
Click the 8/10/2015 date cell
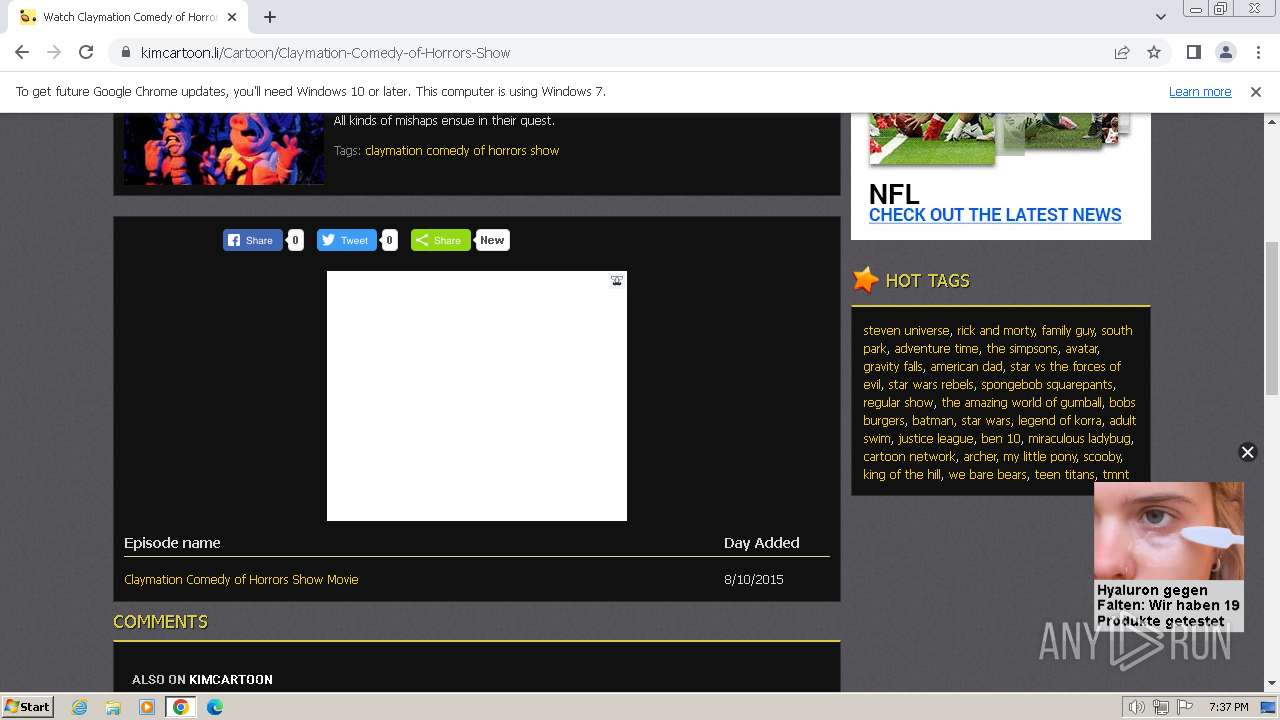pos(754,579)
